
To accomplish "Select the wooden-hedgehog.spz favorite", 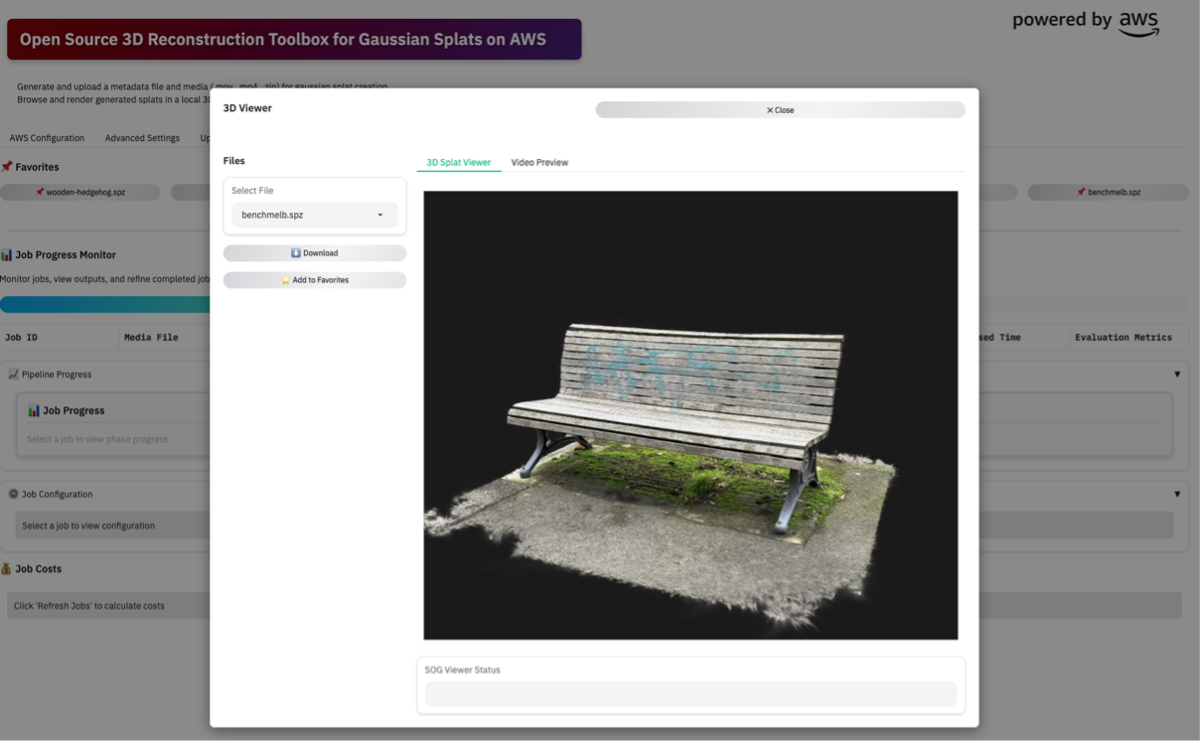I will point(80,192).
